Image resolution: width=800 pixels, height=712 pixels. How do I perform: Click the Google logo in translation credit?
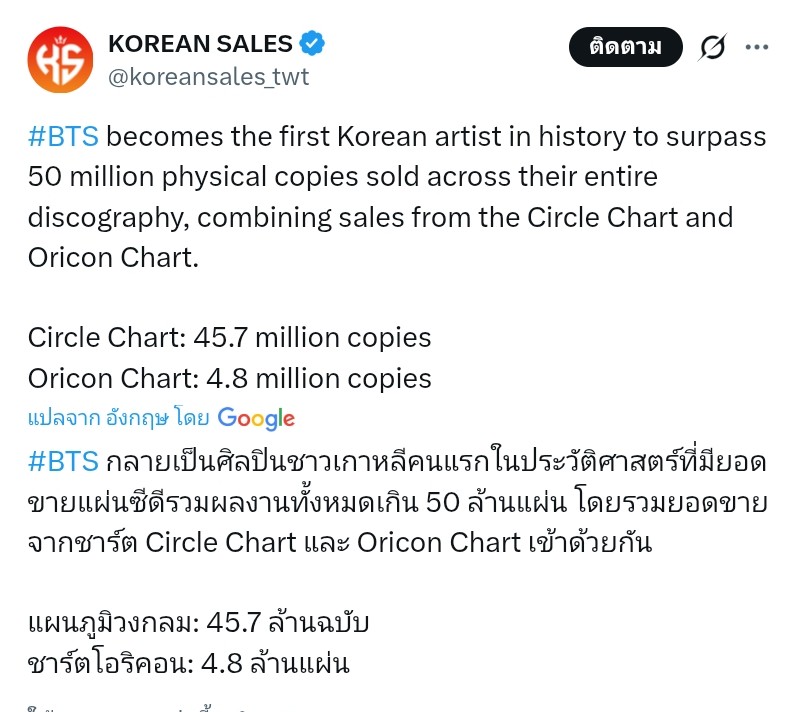point(256,418)
